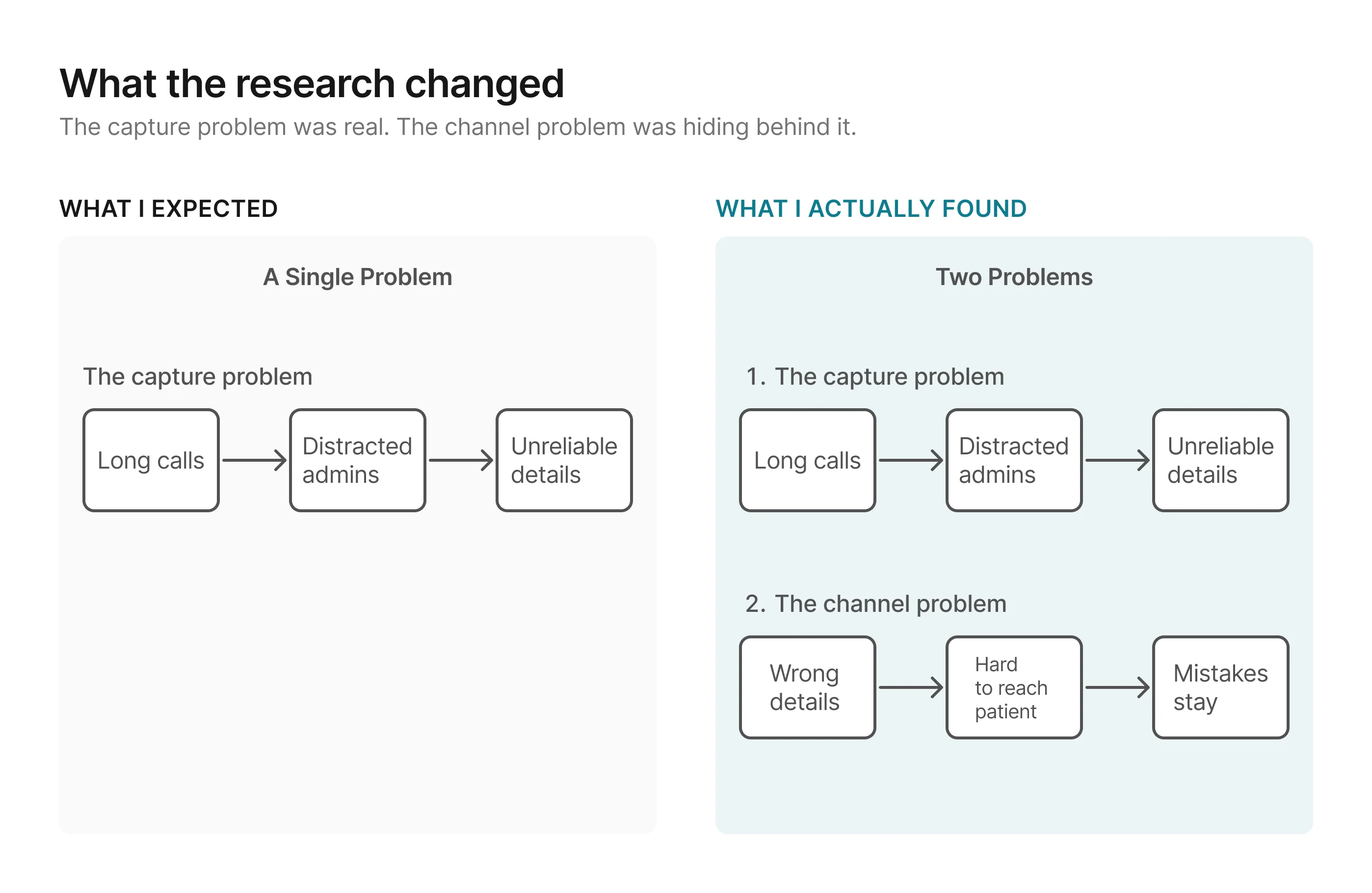Click Distracted admins box under Two Problems
Viewport: 1372px width, 893px height.
click(1013, 460)
